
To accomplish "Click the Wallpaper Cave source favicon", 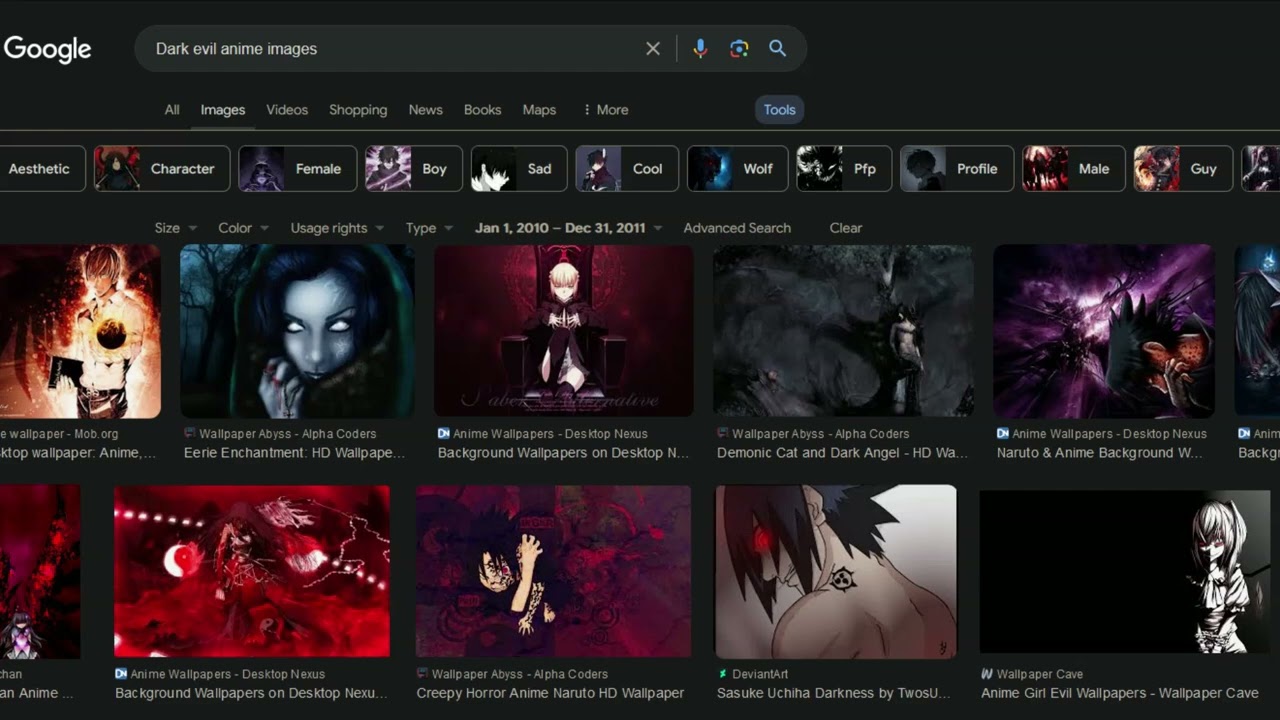I will tap(987, 675).
